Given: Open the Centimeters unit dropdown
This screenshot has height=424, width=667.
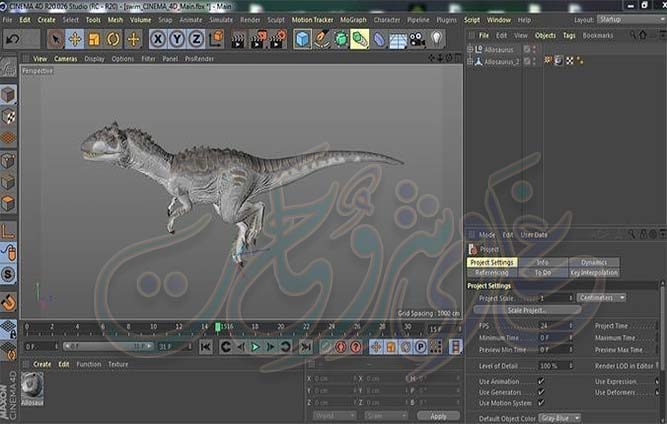Looking at the screenshot, I should (x=602, y=298).
